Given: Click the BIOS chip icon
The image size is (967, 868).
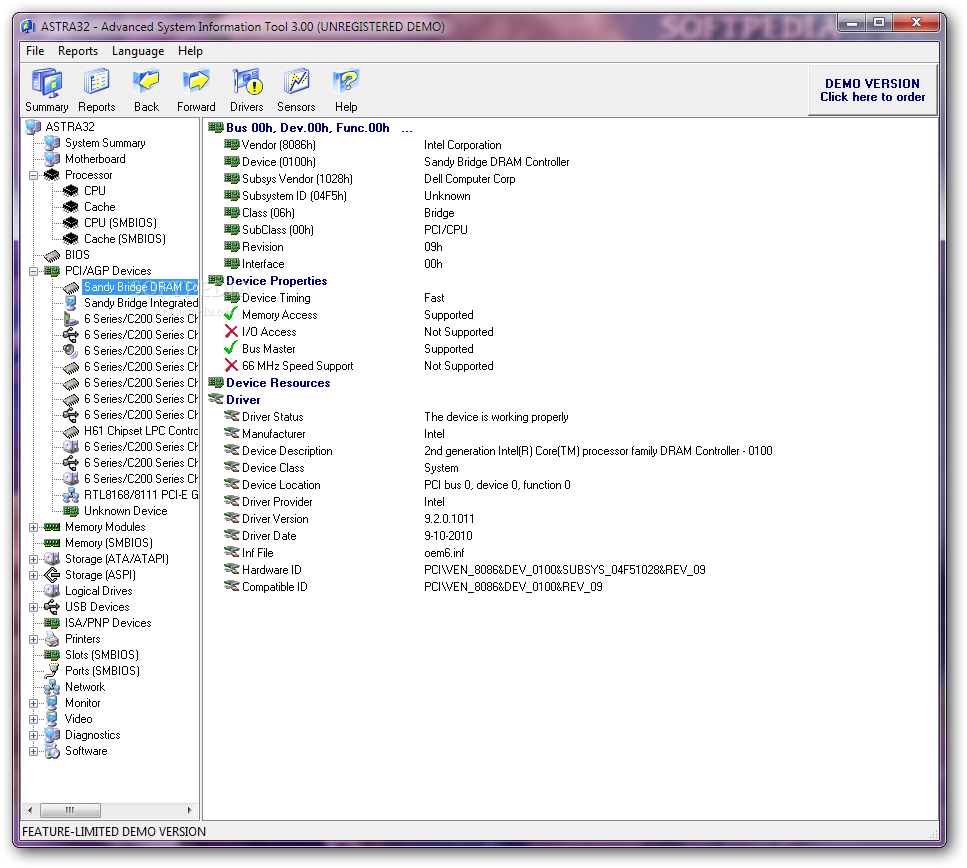Looking at the screenshot, I should coord(52,255).
